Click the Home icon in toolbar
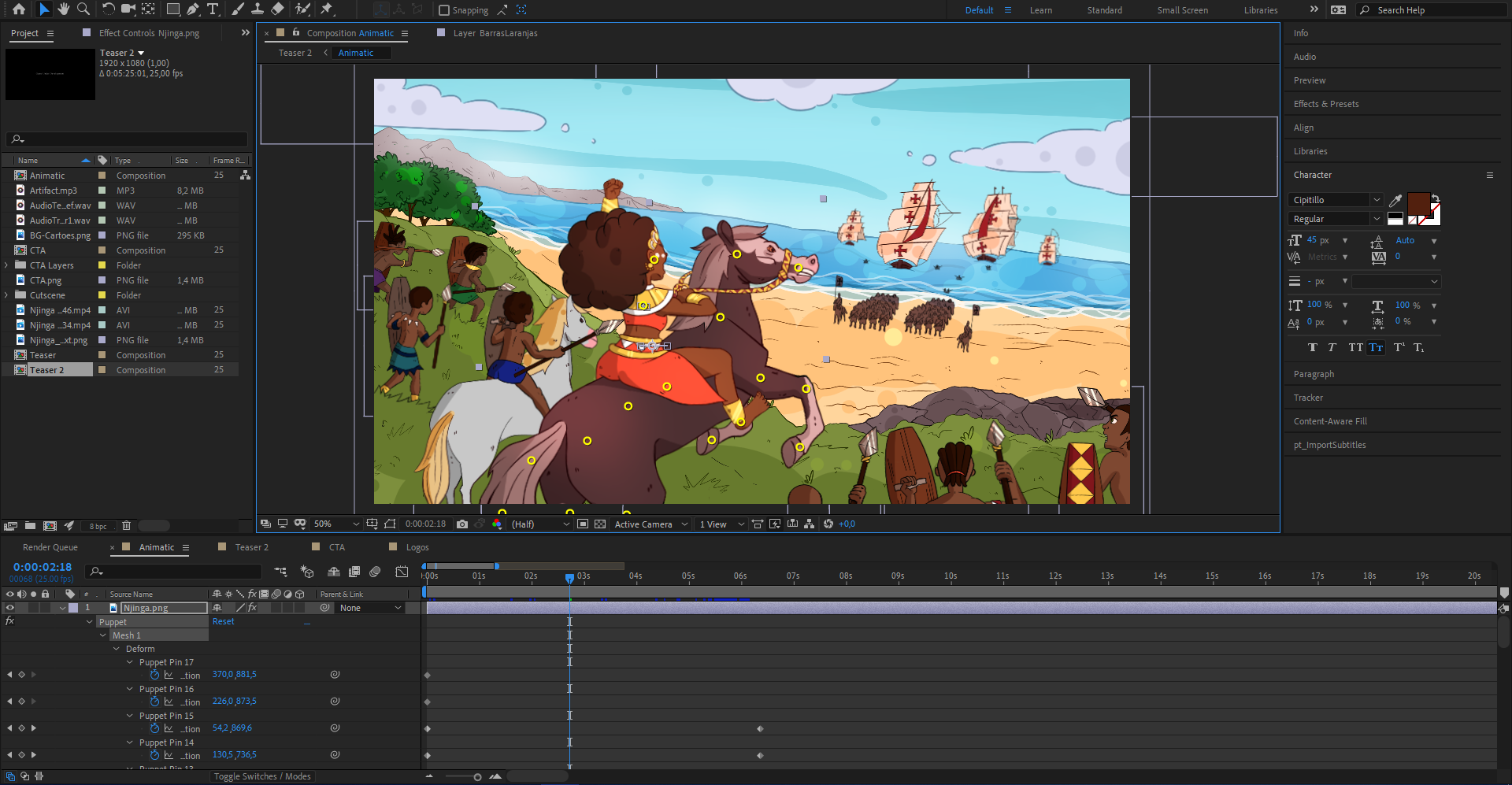This screenshot has width=1512, height=785. 19,9
